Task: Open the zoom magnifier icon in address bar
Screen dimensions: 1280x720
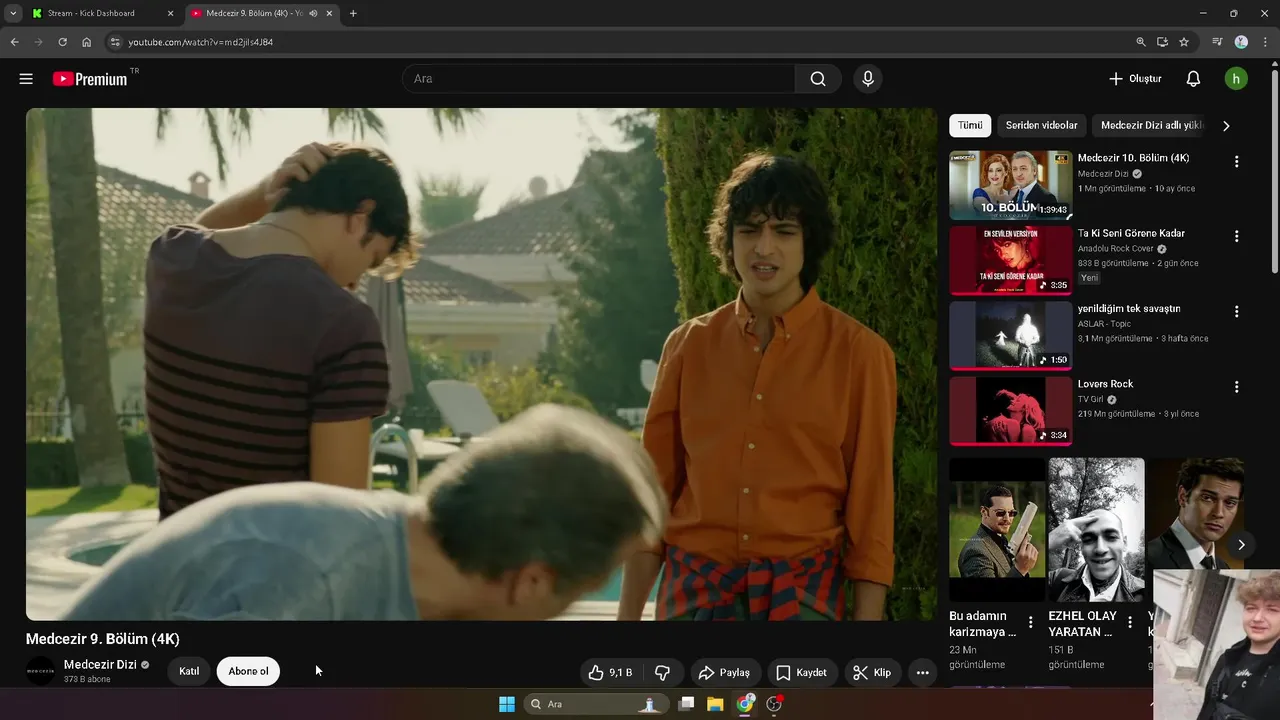Action: [x=1141, y=42]
